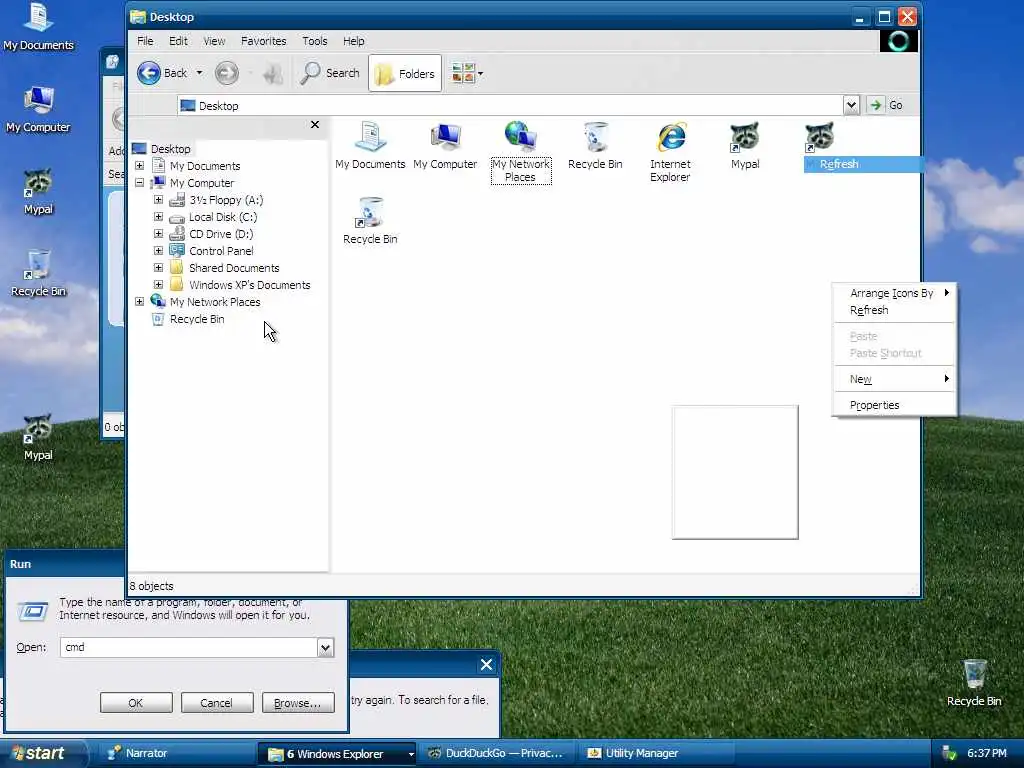Open the Favorites menu
The image size is (1024, 768).
point(263,41)
